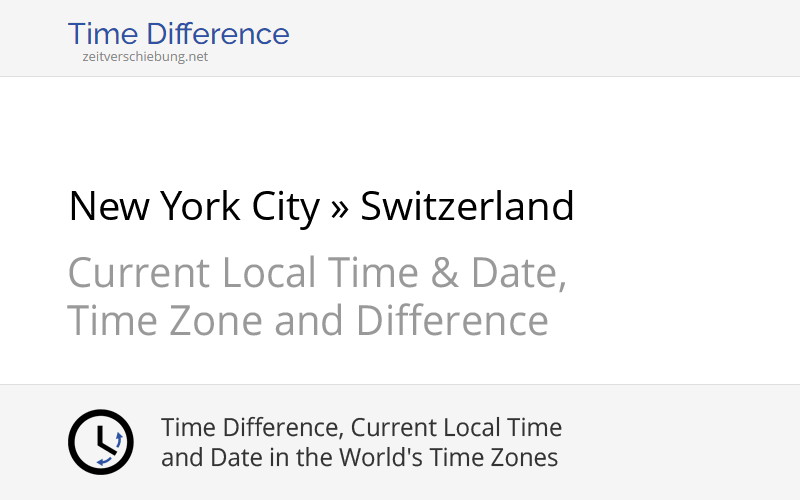Click the "Current Local Time & Date," subtitle line
800x500 pixels.
(x=317, y=273)
